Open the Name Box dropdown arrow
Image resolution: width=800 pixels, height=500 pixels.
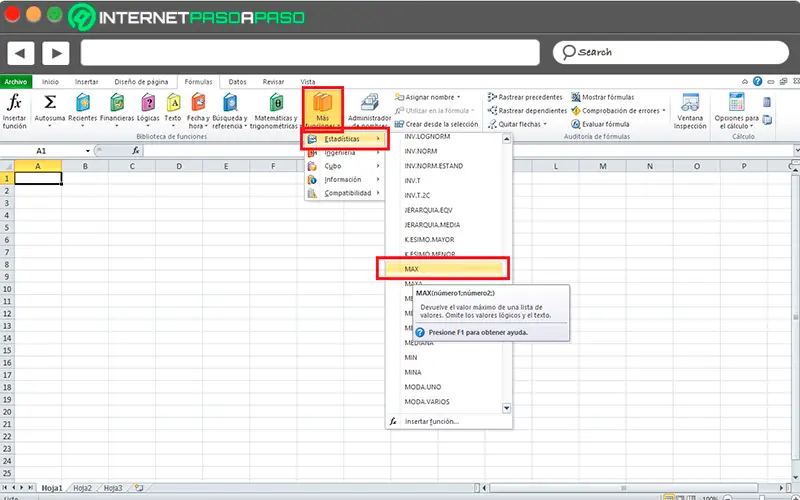tap(88, 151)
